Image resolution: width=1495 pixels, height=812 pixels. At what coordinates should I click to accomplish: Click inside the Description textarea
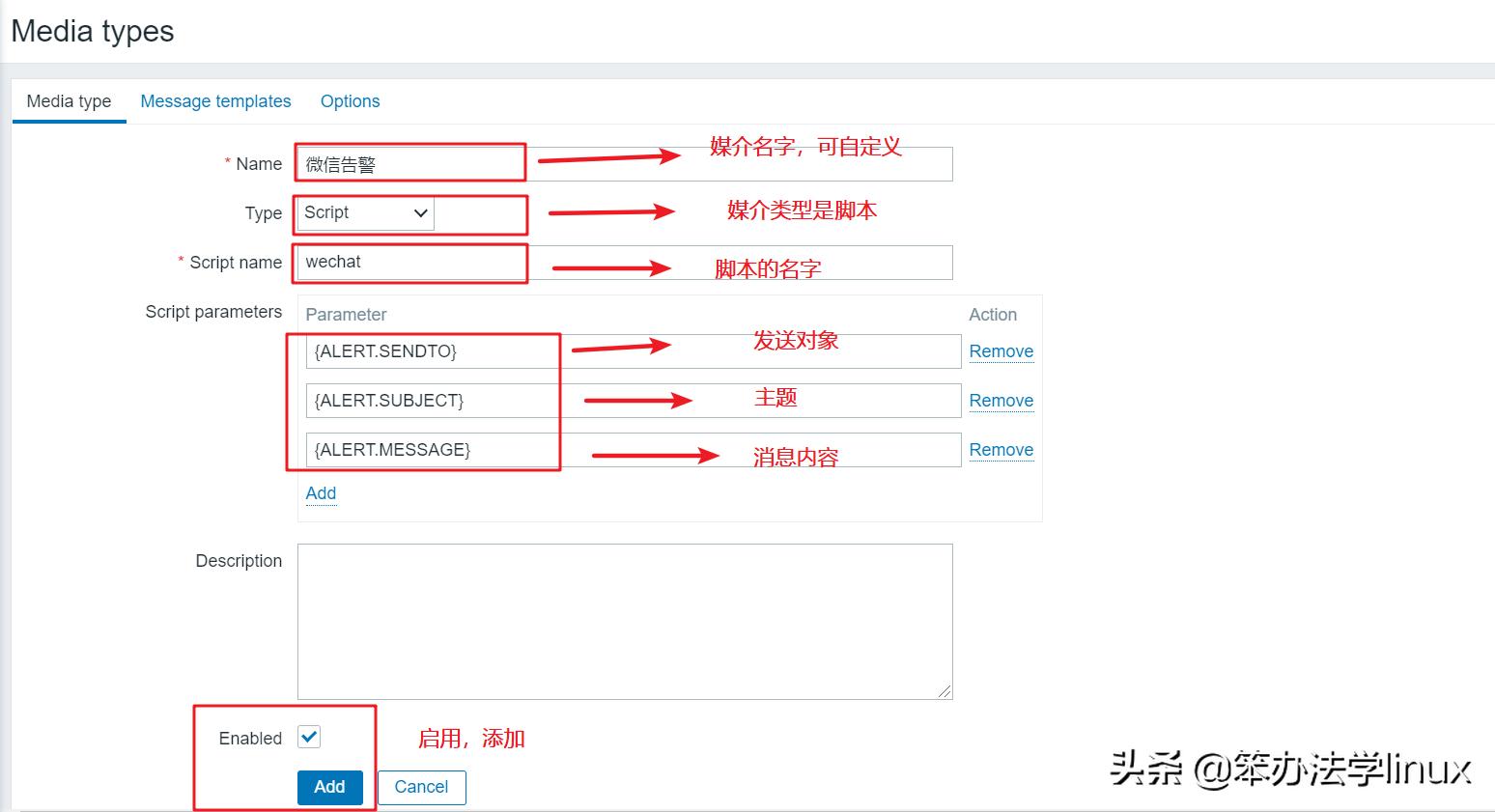[623, 618]
